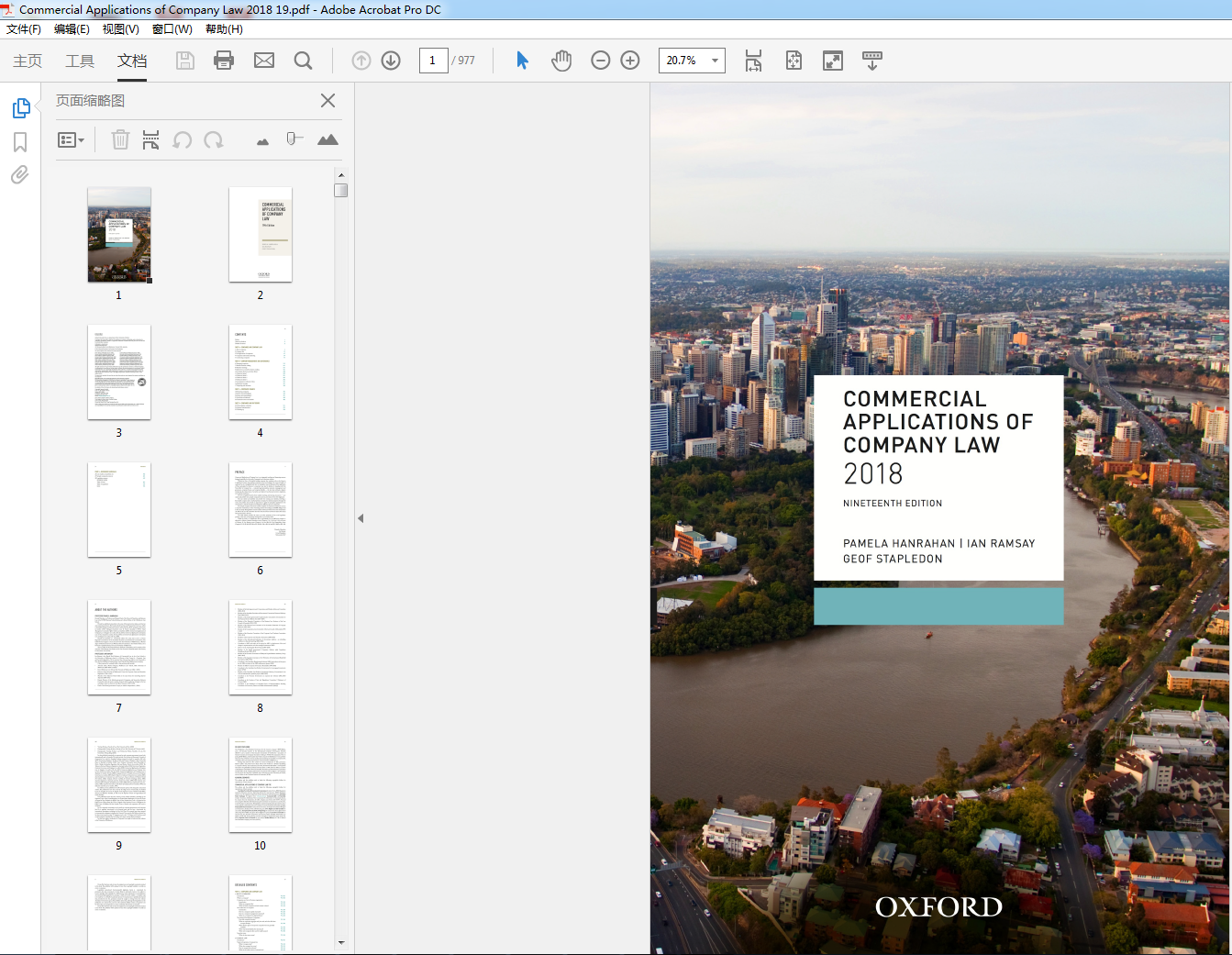The width and height of the screenshot is (1232, 955).
Task: Close the page thumbnails panel
Action: point(327,101)
